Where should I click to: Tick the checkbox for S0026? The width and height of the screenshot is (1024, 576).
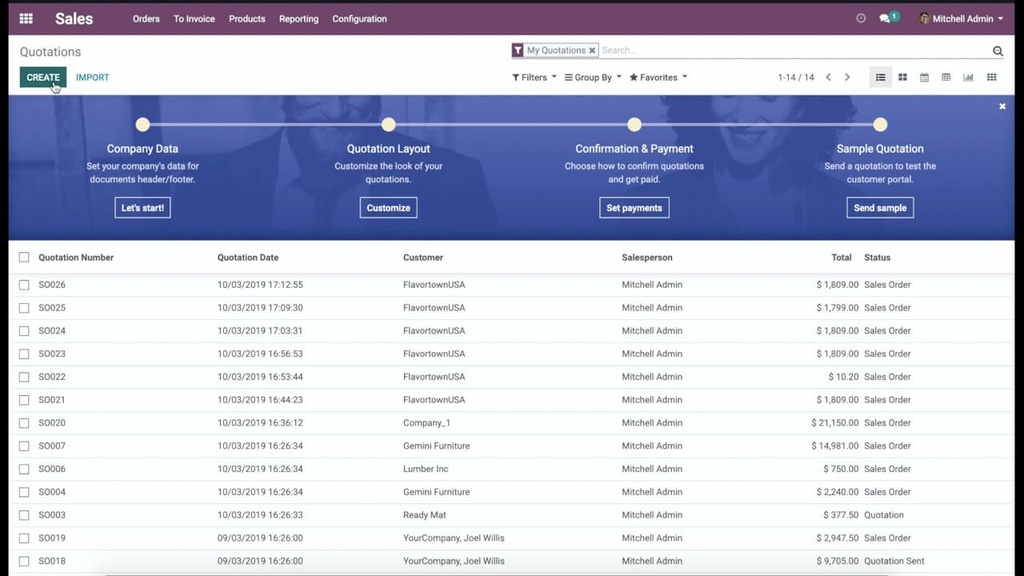(x=24, y=285)
